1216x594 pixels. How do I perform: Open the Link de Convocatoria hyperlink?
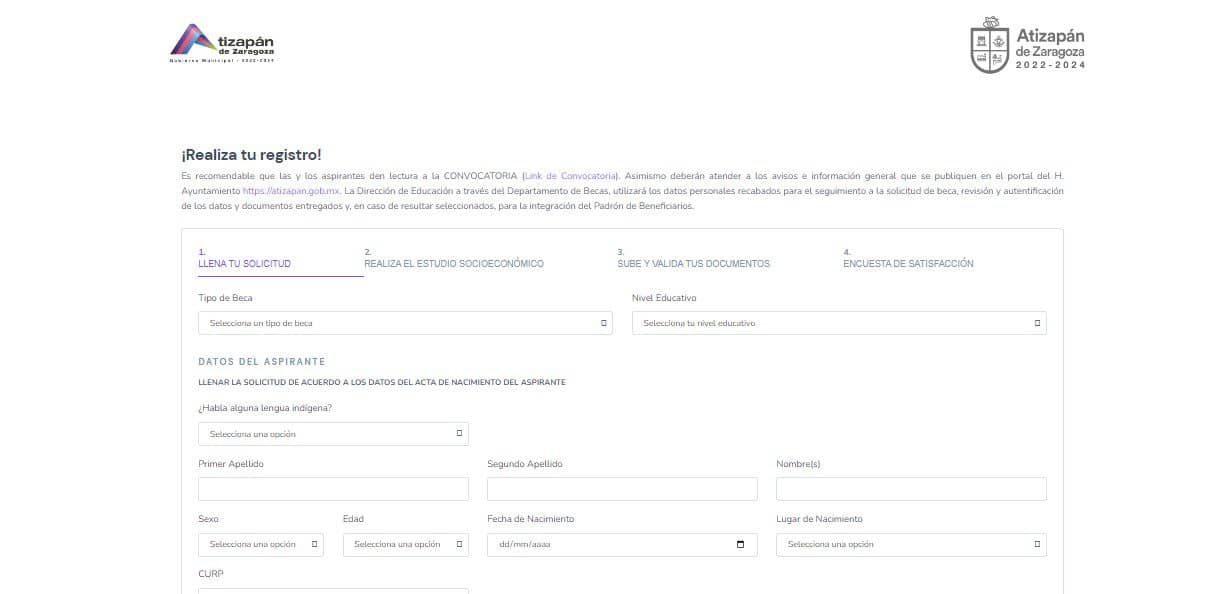570,175
